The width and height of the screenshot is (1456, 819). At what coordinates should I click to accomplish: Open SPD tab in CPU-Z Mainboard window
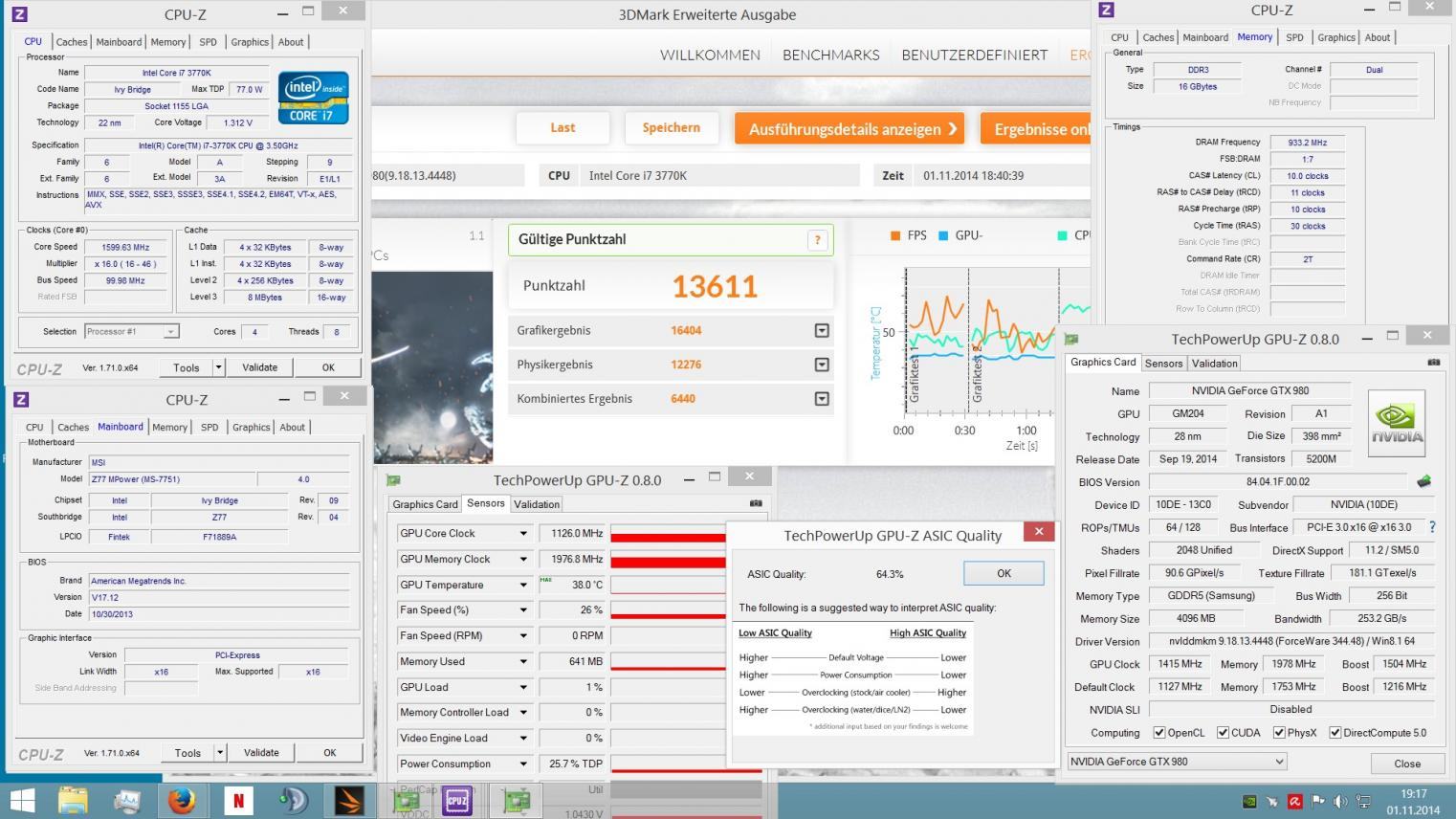[x=210, y=428]
